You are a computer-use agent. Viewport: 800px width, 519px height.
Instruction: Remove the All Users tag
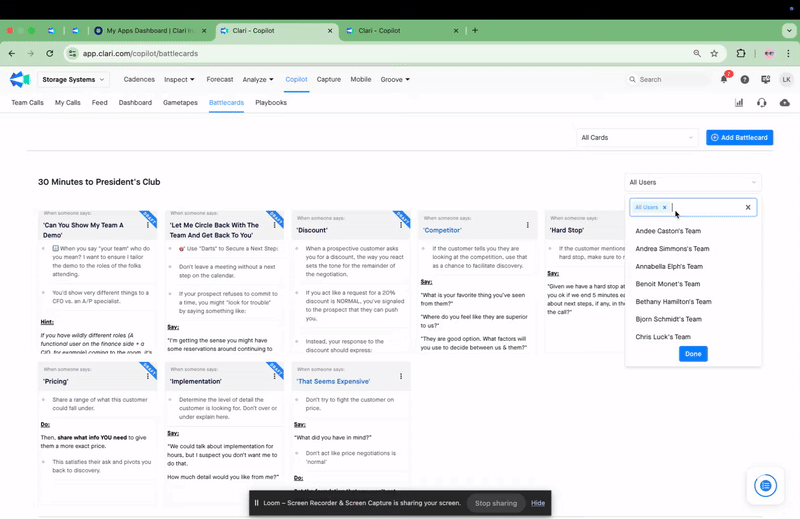point(664,207)
